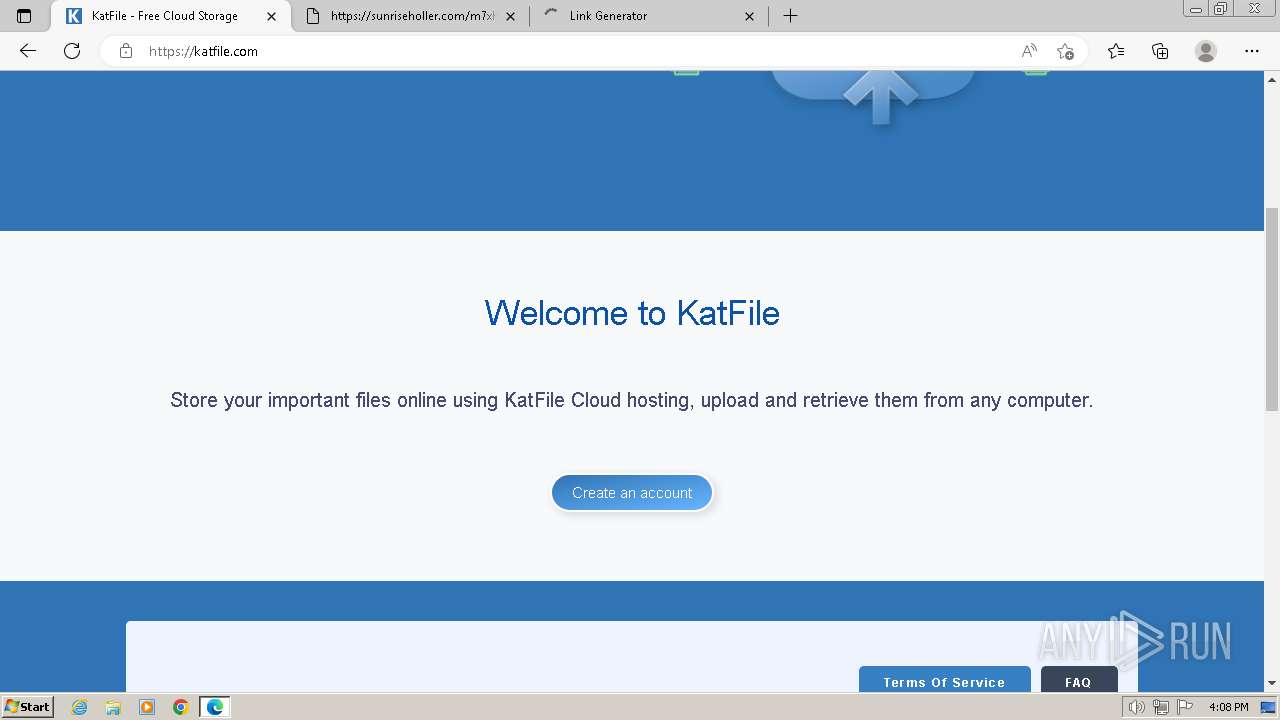The width and height of the screenshot is (1280, 720).
Task: Open the Windows Start menu
Action: [x=27, y=706]
